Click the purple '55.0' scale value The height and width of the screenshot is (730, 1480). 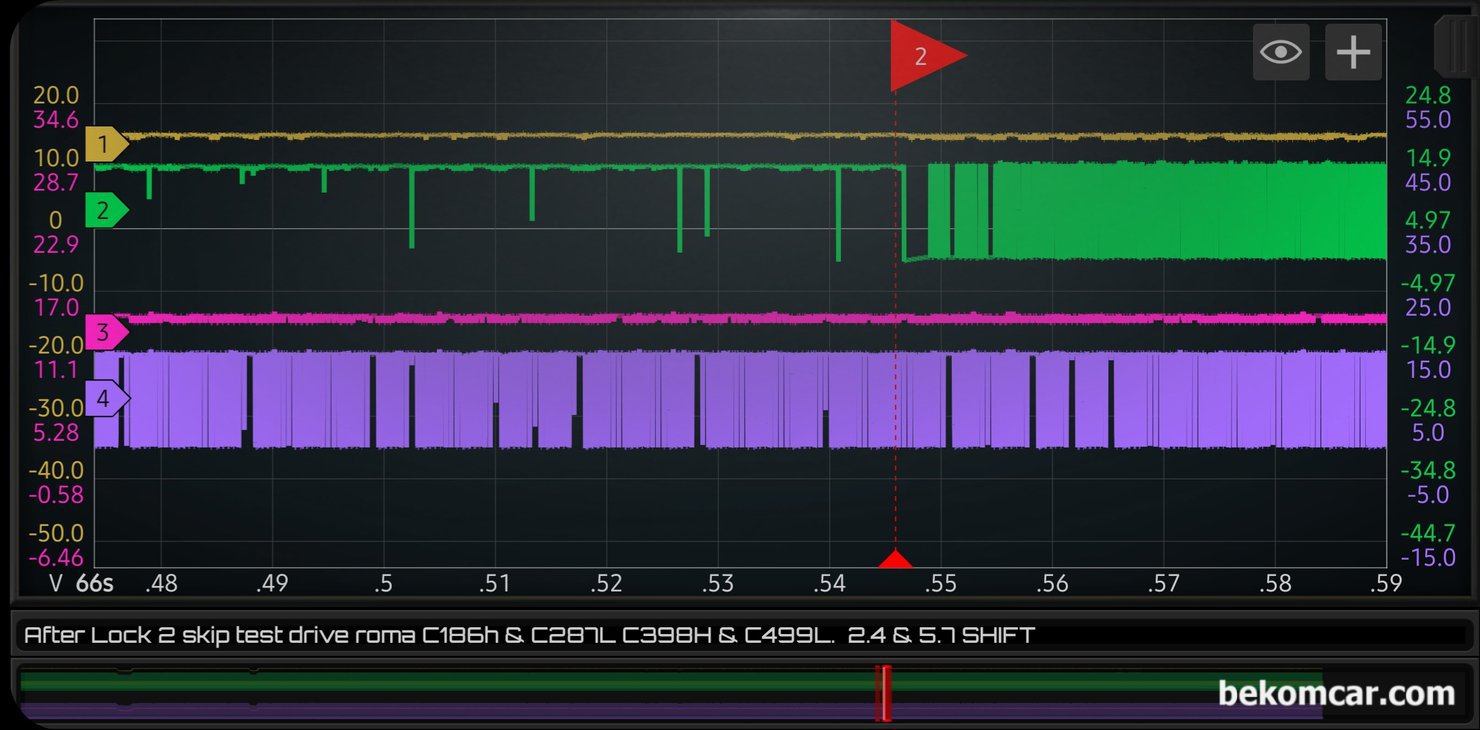pos(1428,120)
